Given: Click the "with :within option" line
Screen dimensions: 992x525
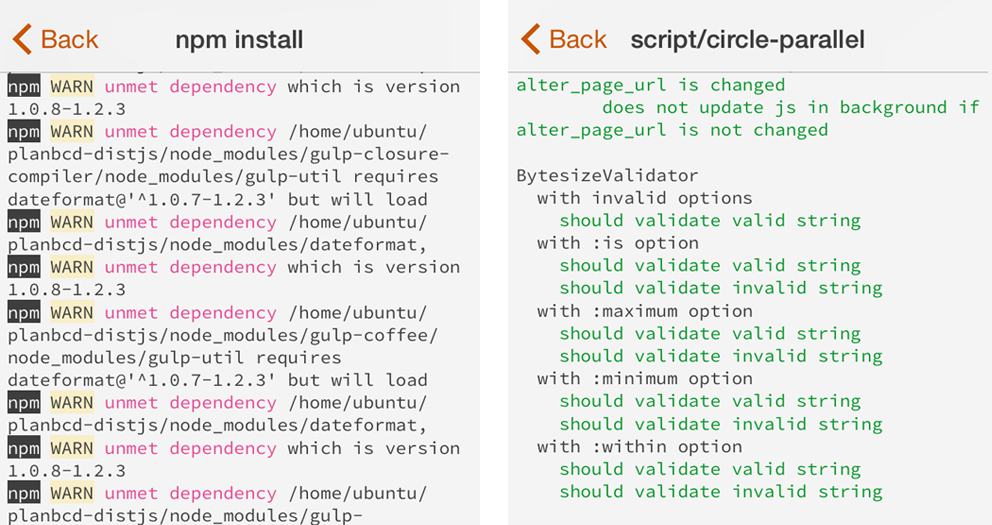Looking at the screenshot, I should (639, 447).
